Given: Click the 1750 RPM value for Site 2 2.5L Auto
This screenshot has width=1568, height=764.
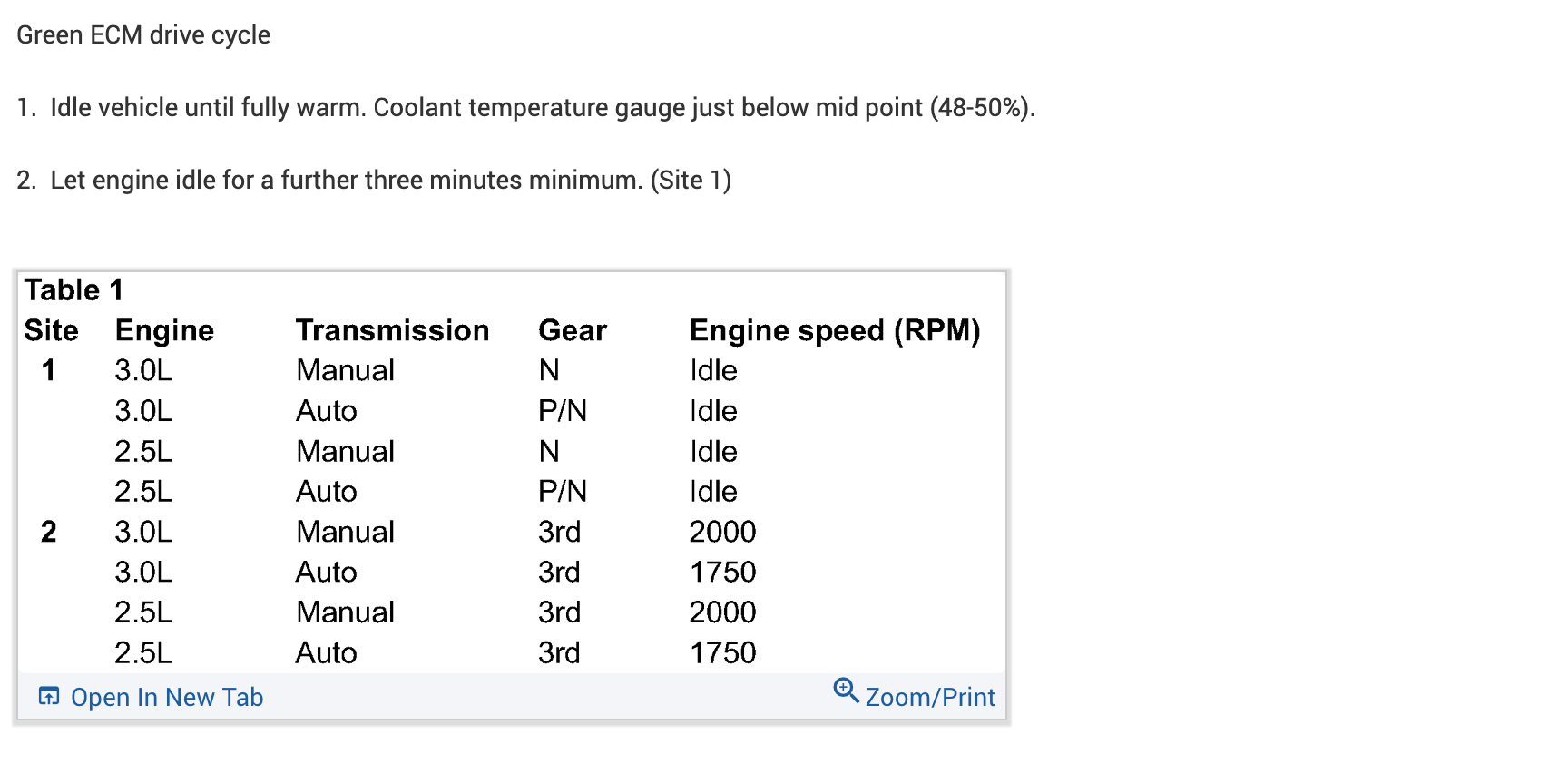Looking at the screenshot, I should click(x=722, y=652).
